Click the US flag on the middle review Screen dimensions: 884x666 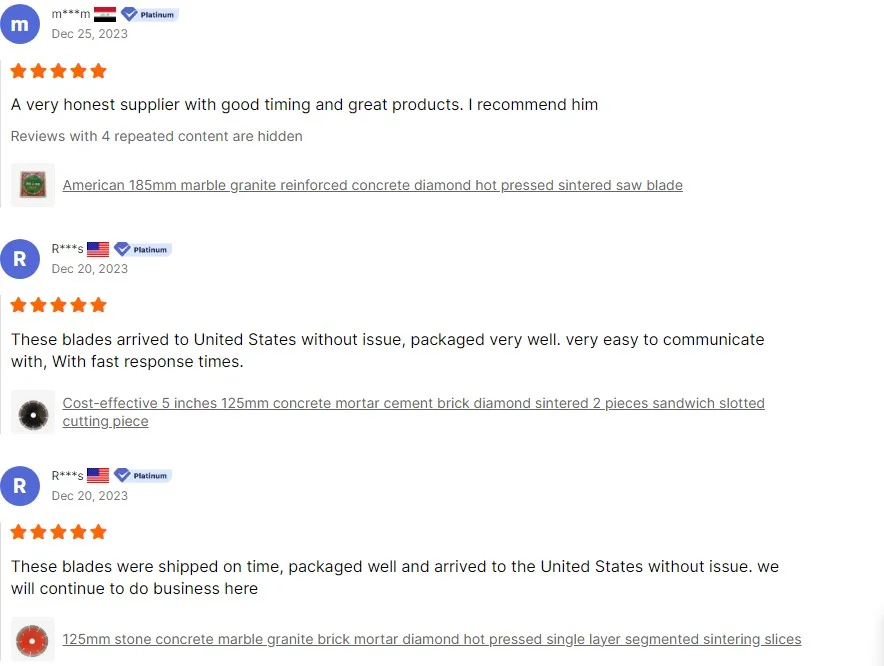click(98, 249)
